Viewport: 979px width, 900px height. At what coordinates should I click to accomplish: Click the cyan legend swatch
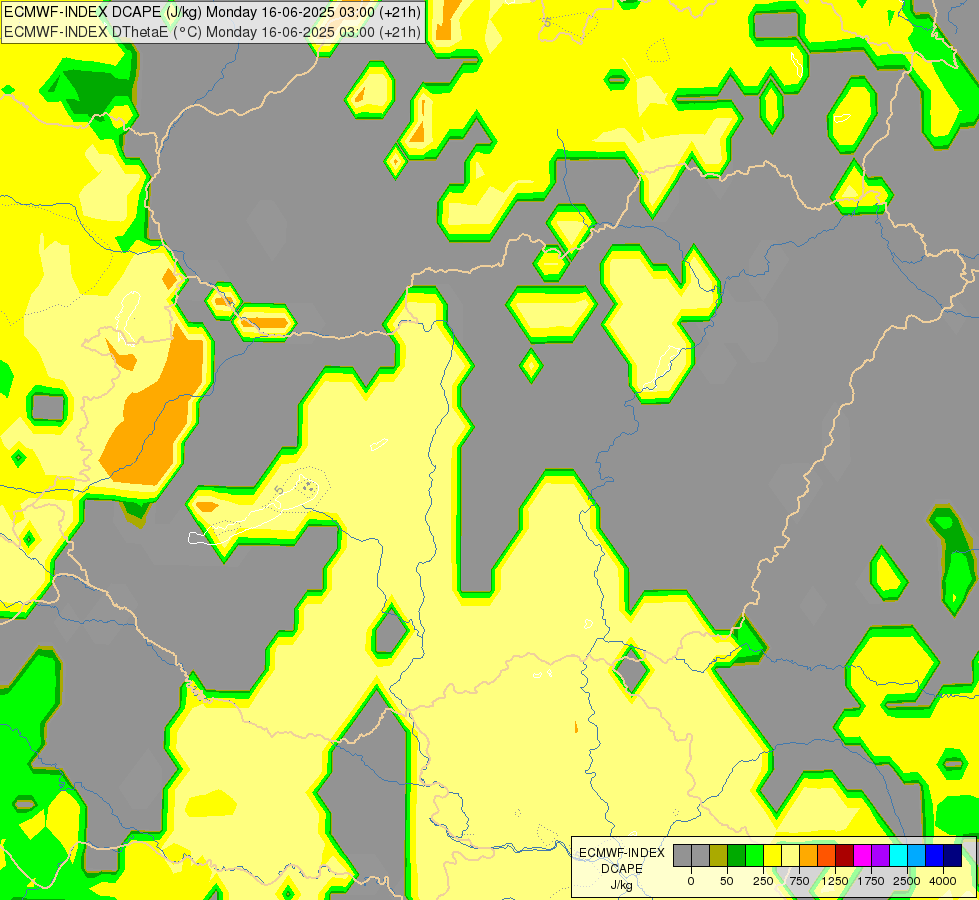pos(898,856)
